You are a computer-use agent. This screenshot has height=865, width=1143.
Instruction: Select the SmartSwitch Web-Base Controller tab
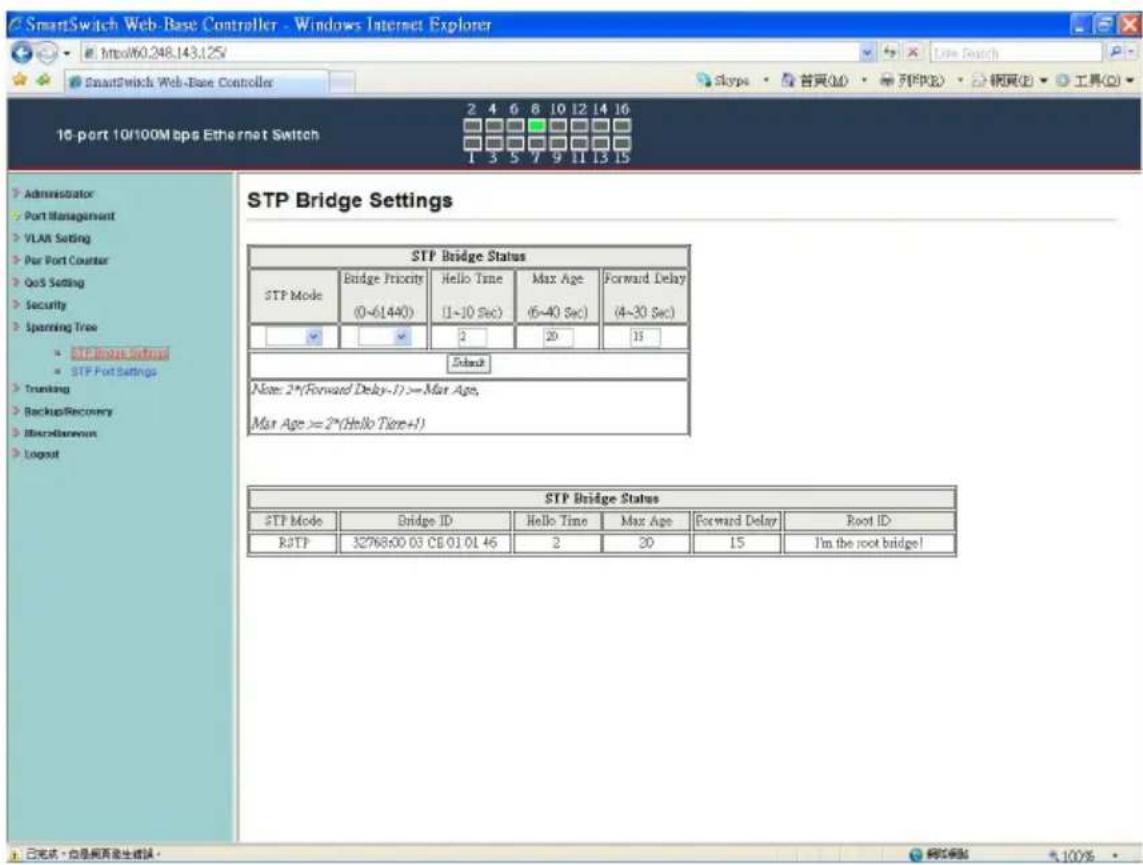pos(195,82)
